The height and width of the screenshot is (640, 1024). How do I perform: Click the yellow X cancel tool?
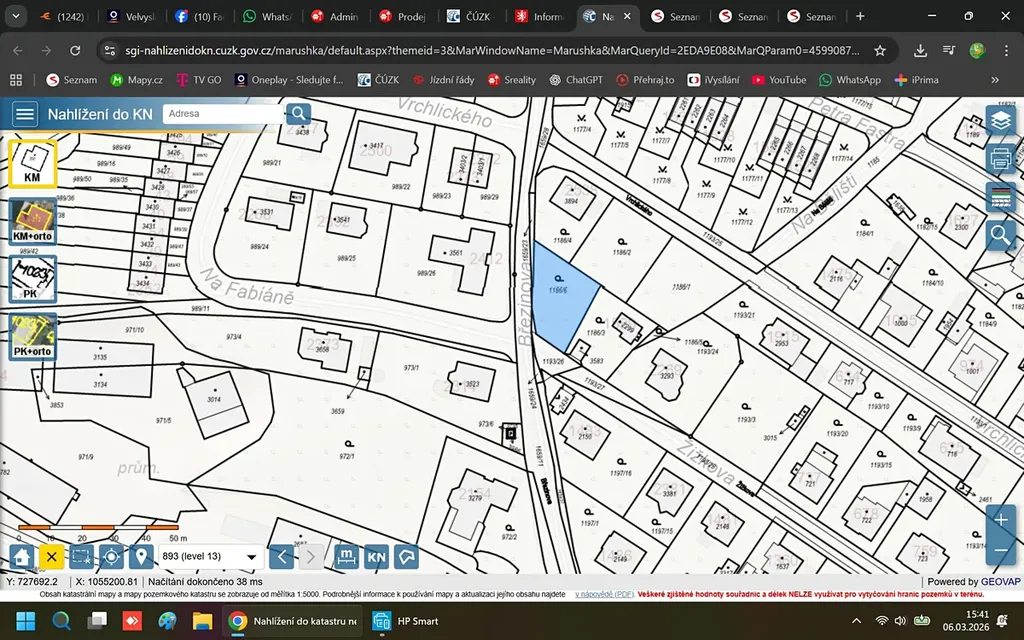tap(52, 557)
